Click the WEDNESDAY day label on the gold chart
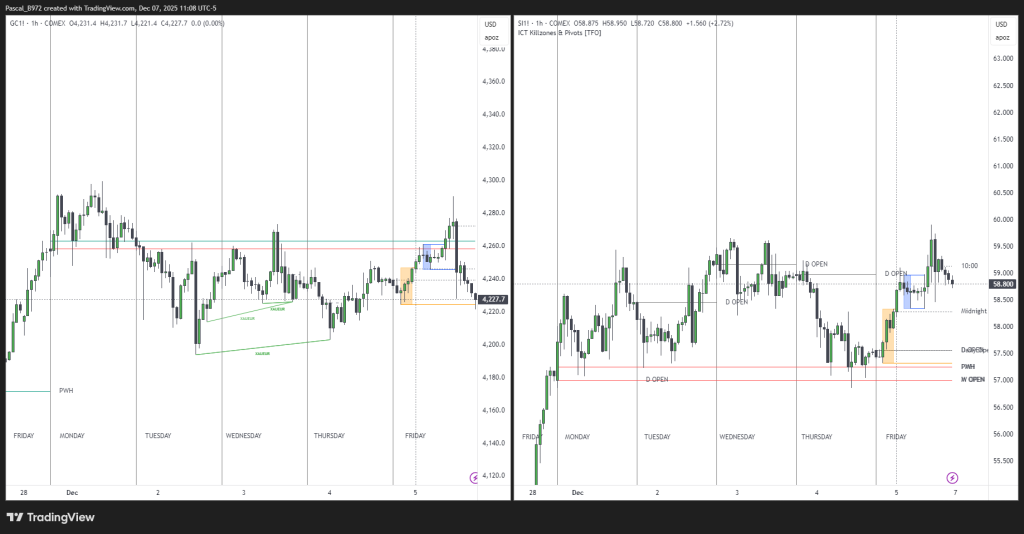 coord(243,436)
